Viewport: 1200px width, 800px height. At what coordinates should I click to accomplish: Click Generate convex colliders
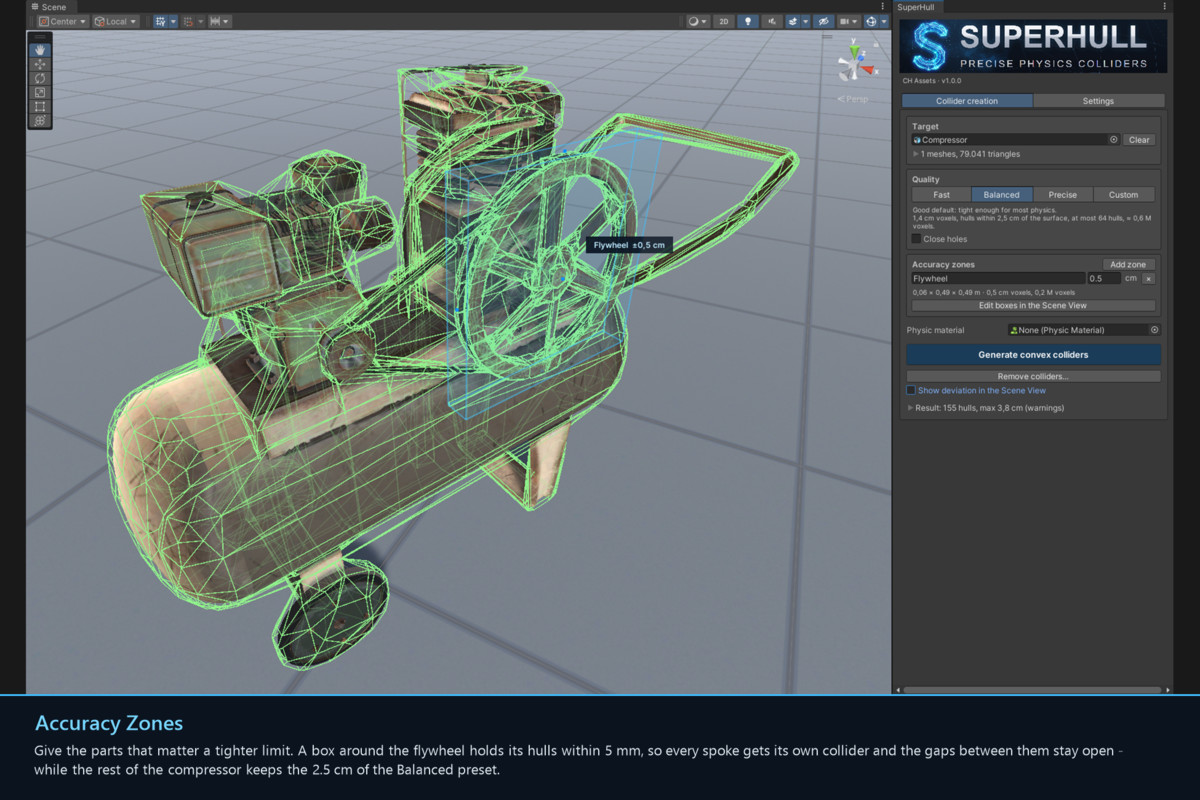(1033, 355)
